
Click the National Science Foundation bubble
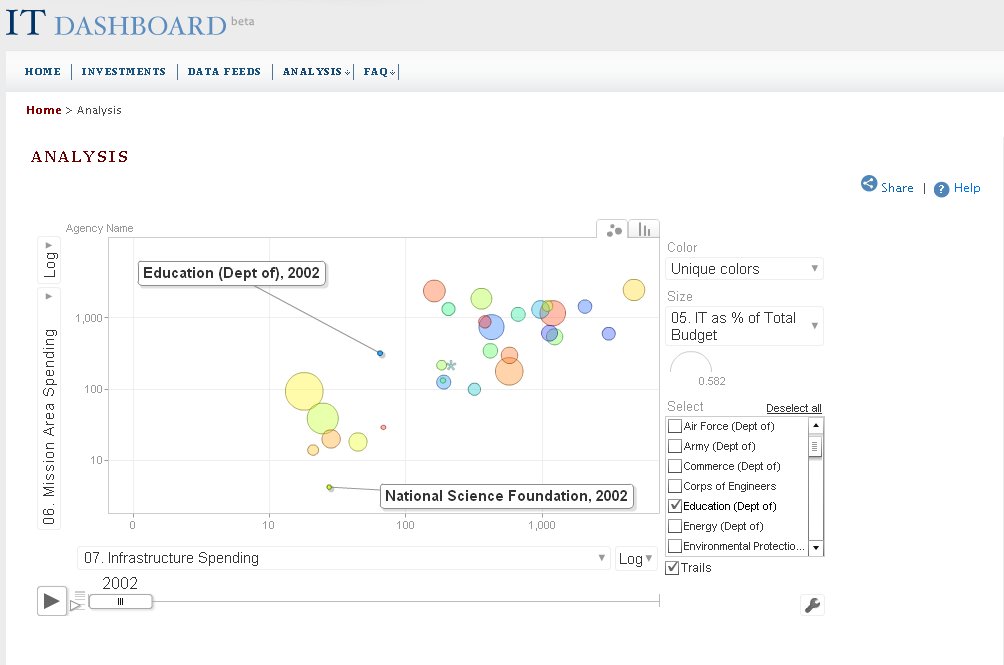click(329, 487)
